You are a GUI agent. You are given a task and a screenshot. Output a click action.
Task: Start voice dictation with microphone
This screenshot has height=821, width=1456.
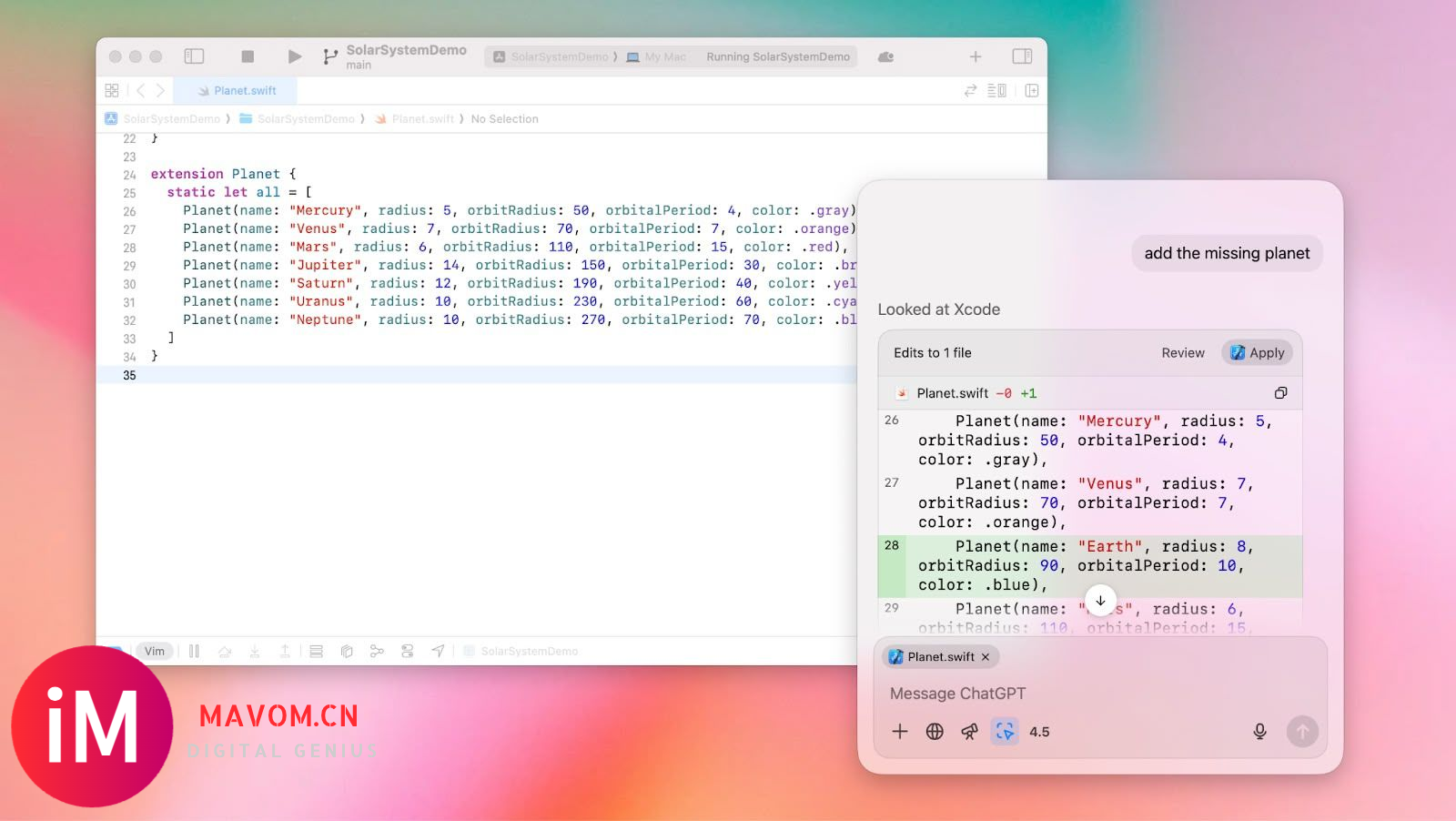1259,732
